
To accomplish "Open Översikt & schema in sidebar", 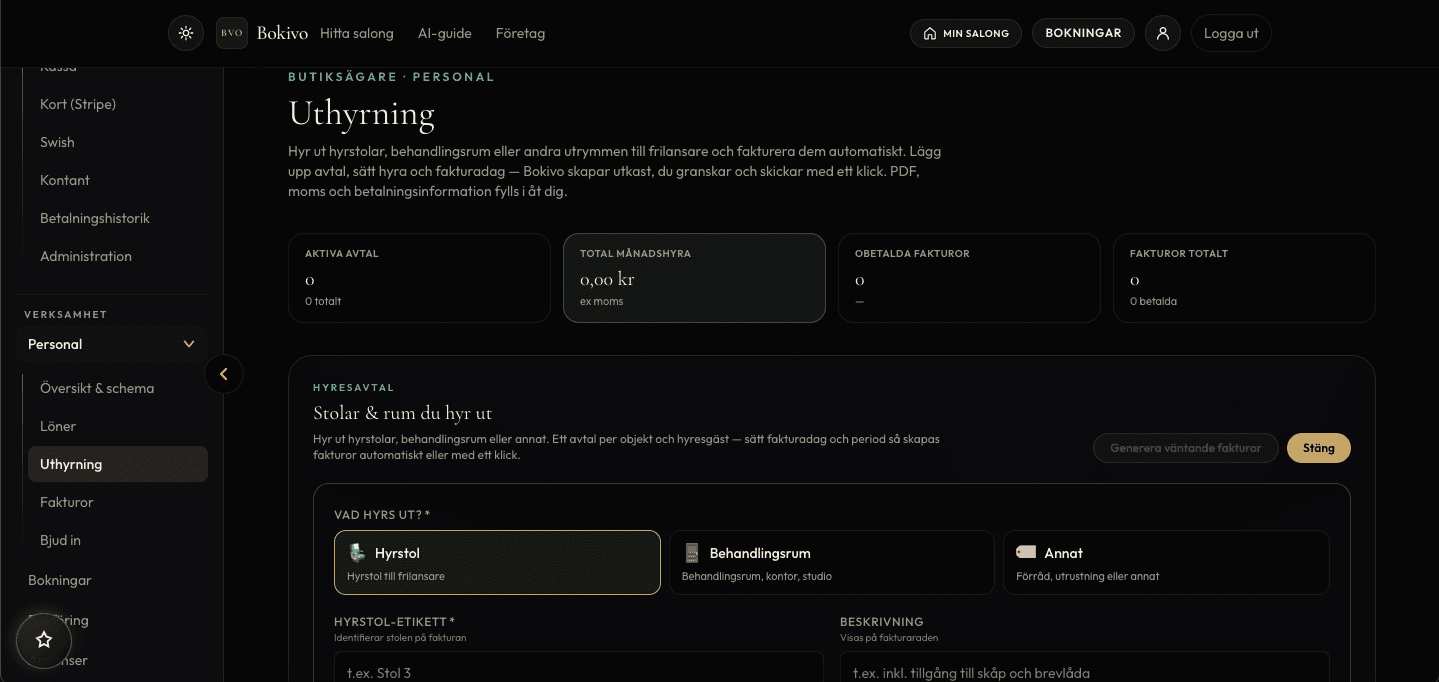I will (118, 388).
